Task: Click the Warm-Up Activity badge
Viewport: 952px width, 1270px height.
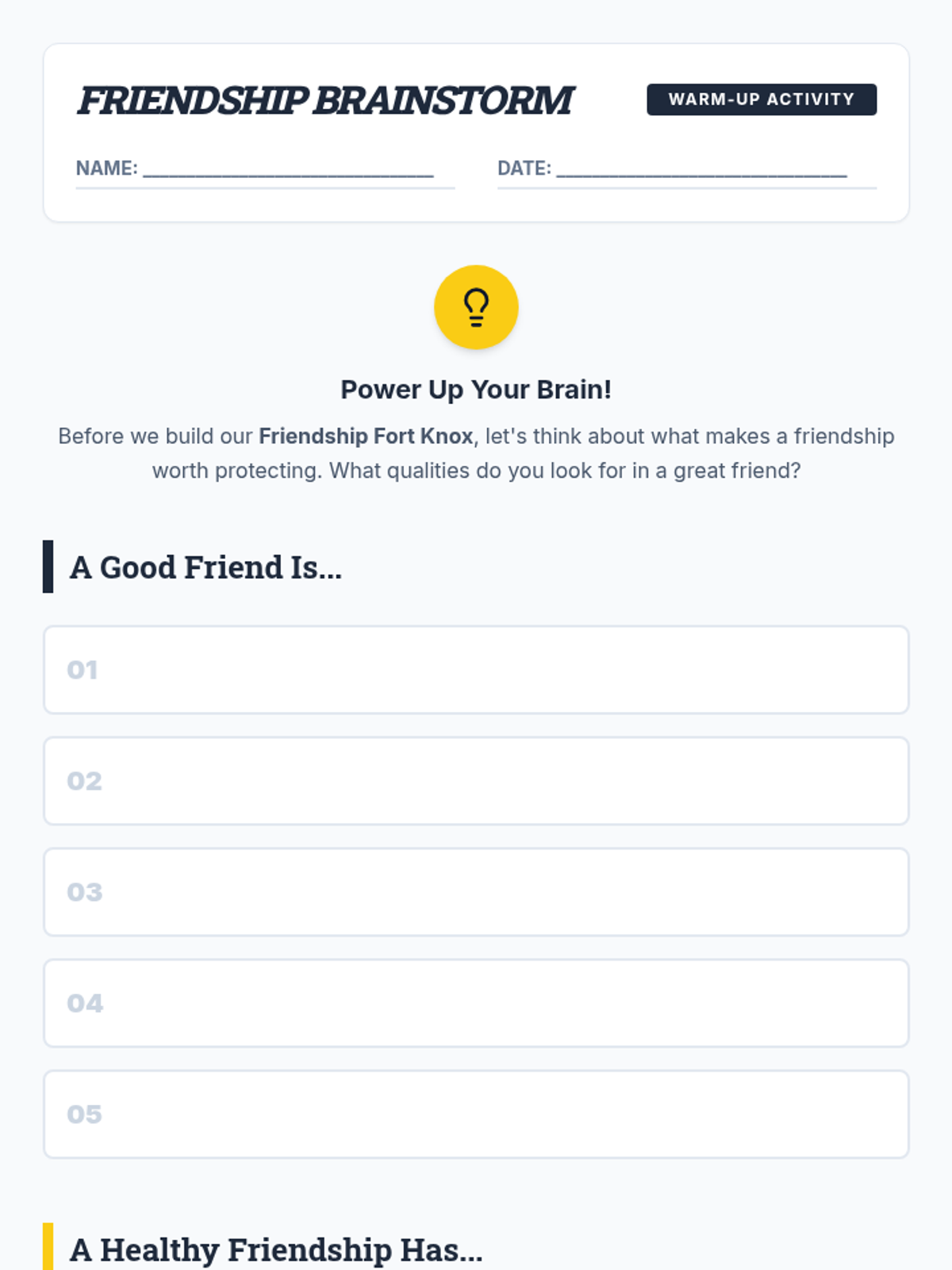Action: pos(761,99)
